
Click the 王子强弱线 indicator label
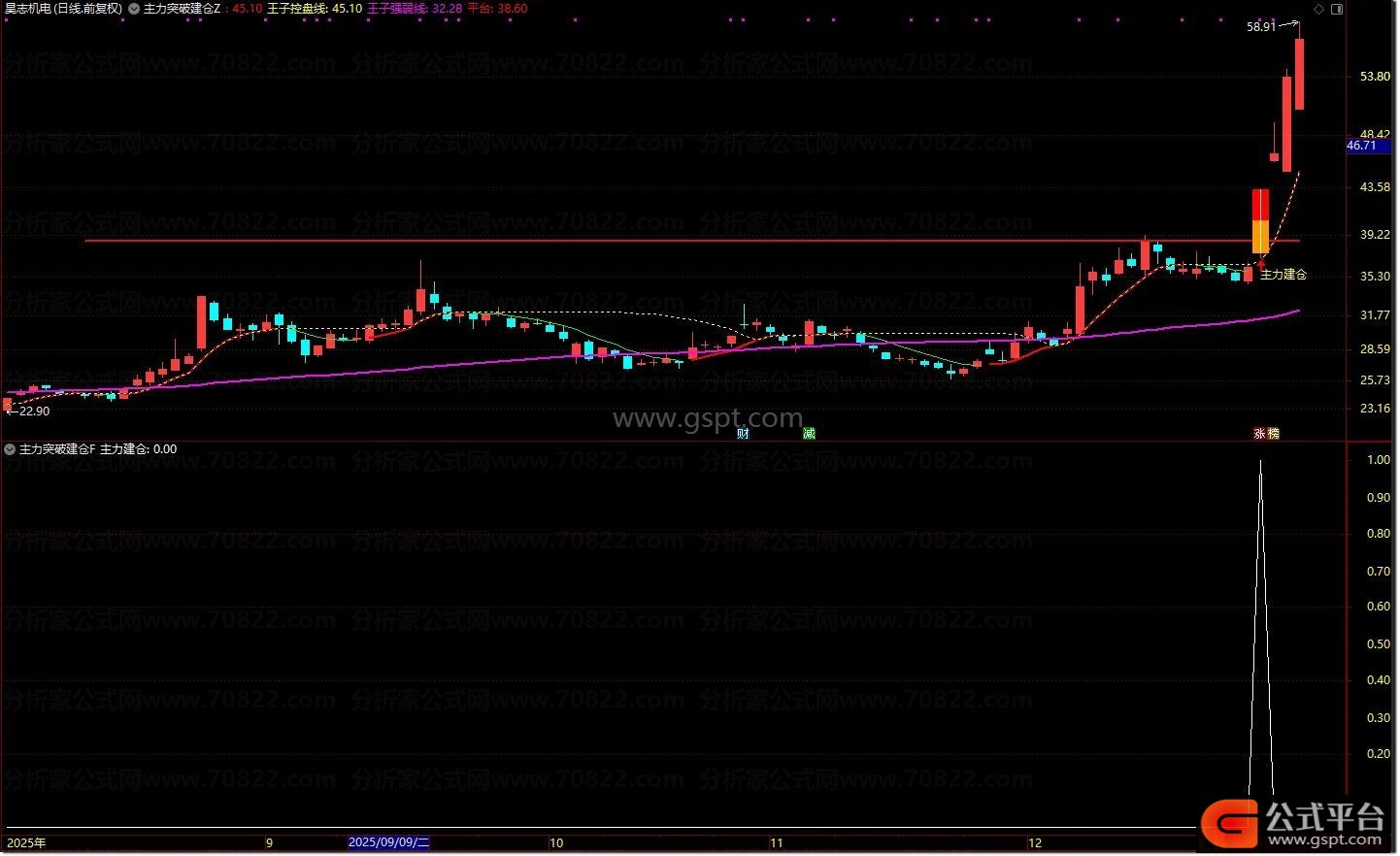point(397,9)
